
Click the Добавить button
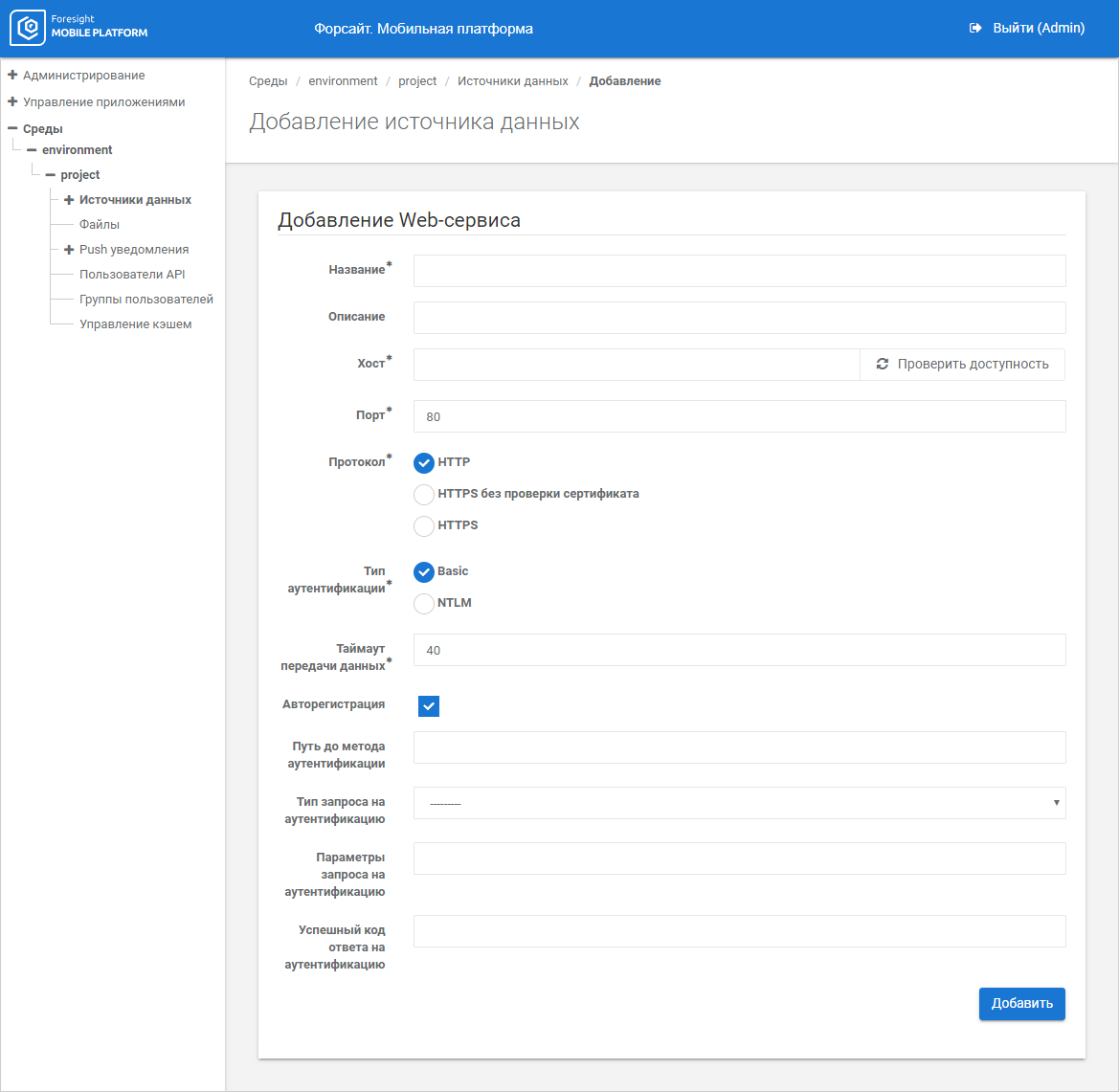(1021, 1004)
